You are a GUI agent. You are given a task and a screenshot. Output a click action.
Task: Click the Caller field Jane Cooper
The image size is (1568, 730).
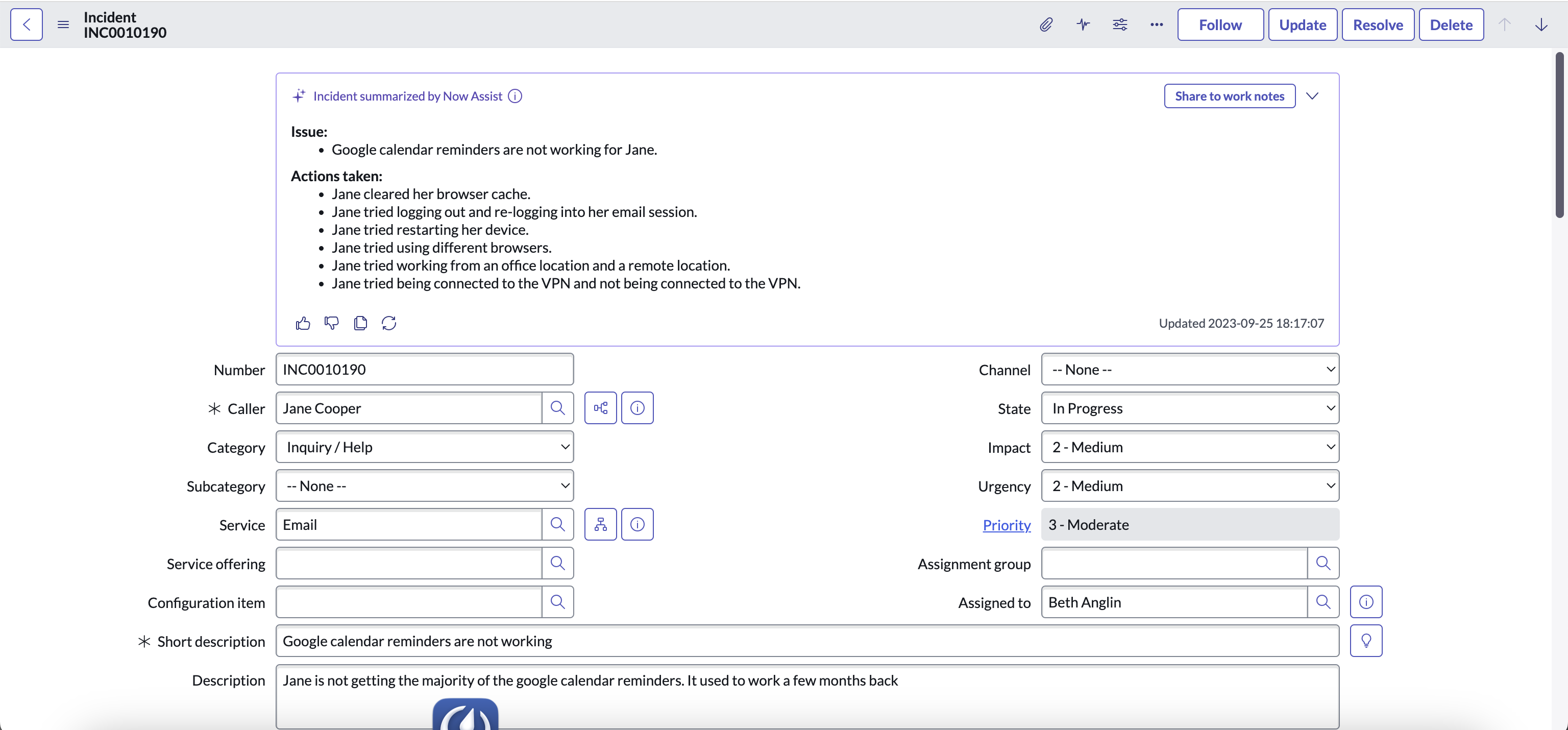tap(409, 408)
